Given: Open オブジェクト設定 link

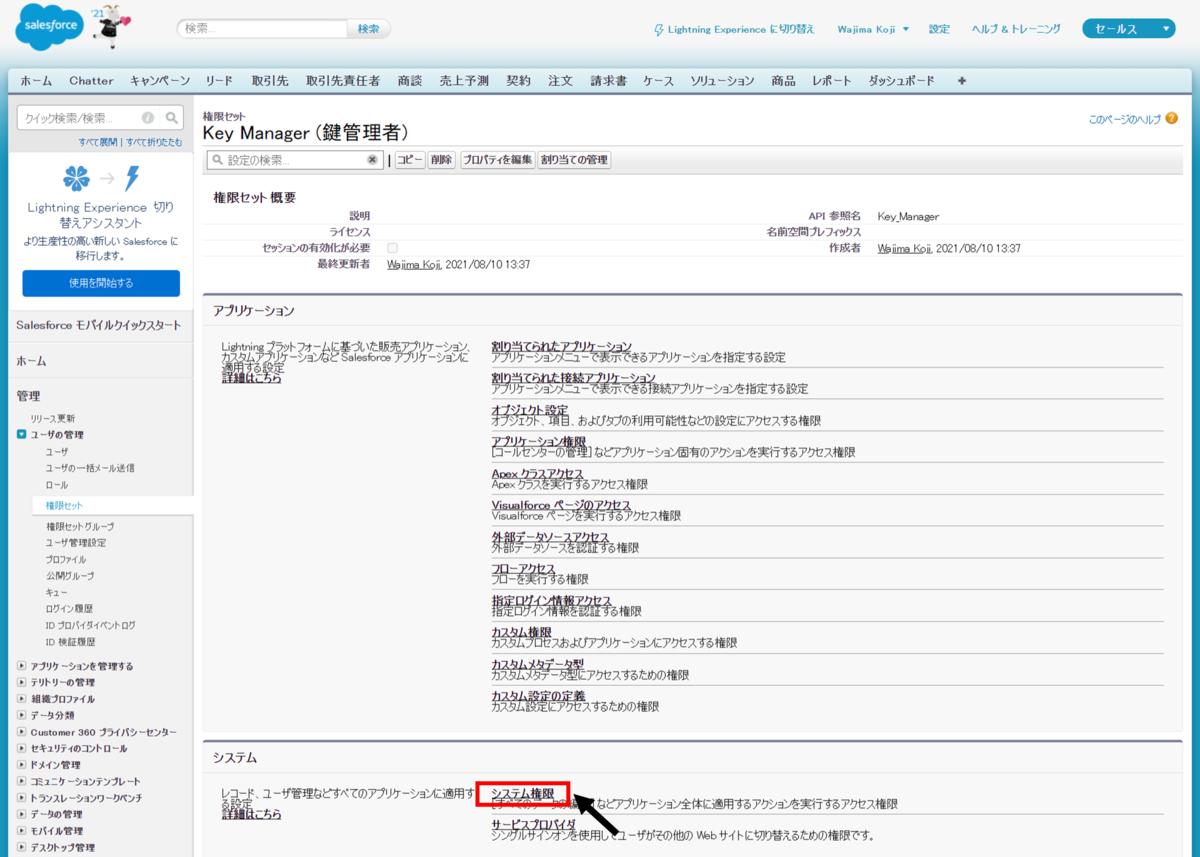Looking at the screenshot, I should [x=529, y=410].
